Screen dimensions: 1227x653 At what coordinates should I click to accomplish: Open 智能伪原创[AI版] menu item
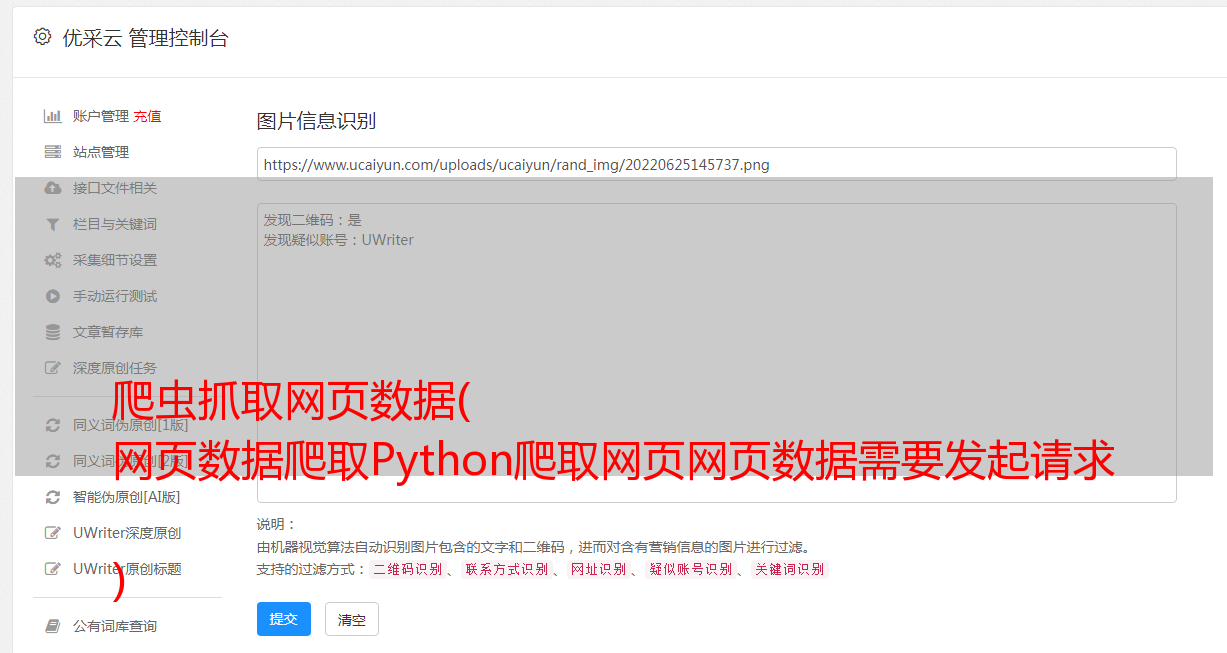[126, 497]
